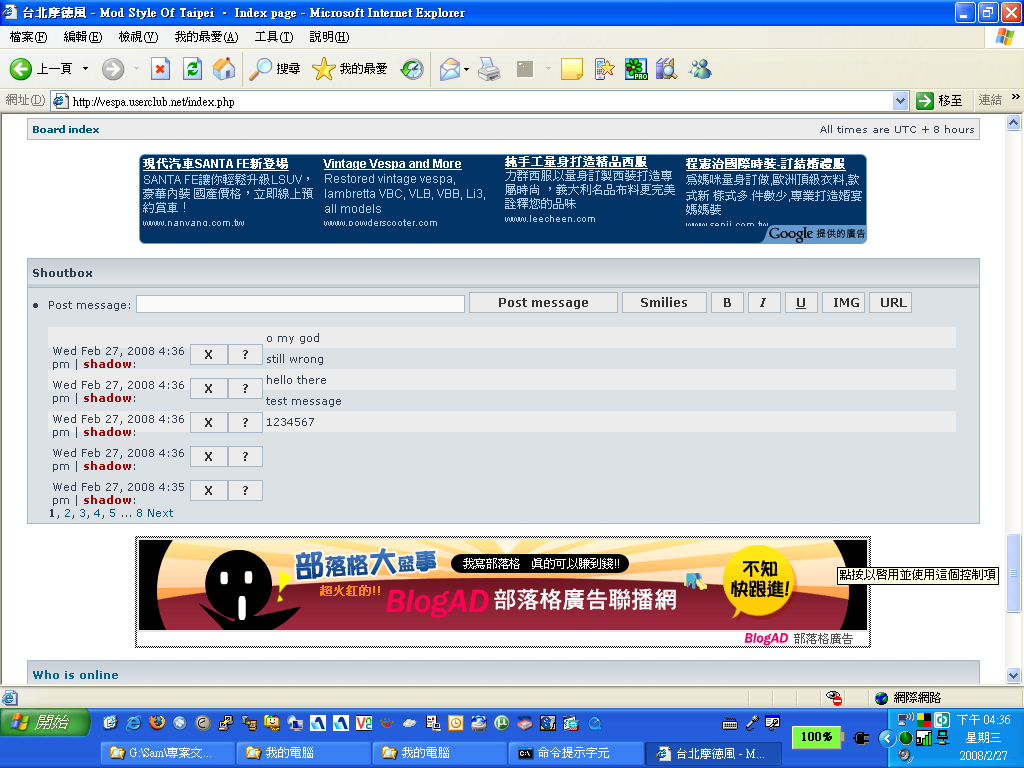Image resolution: width=1024 pixels, height=768 pixels.
Task: Open the Messenger people toolbar icon
Action: pyautogui.click(x=700, y=69)
